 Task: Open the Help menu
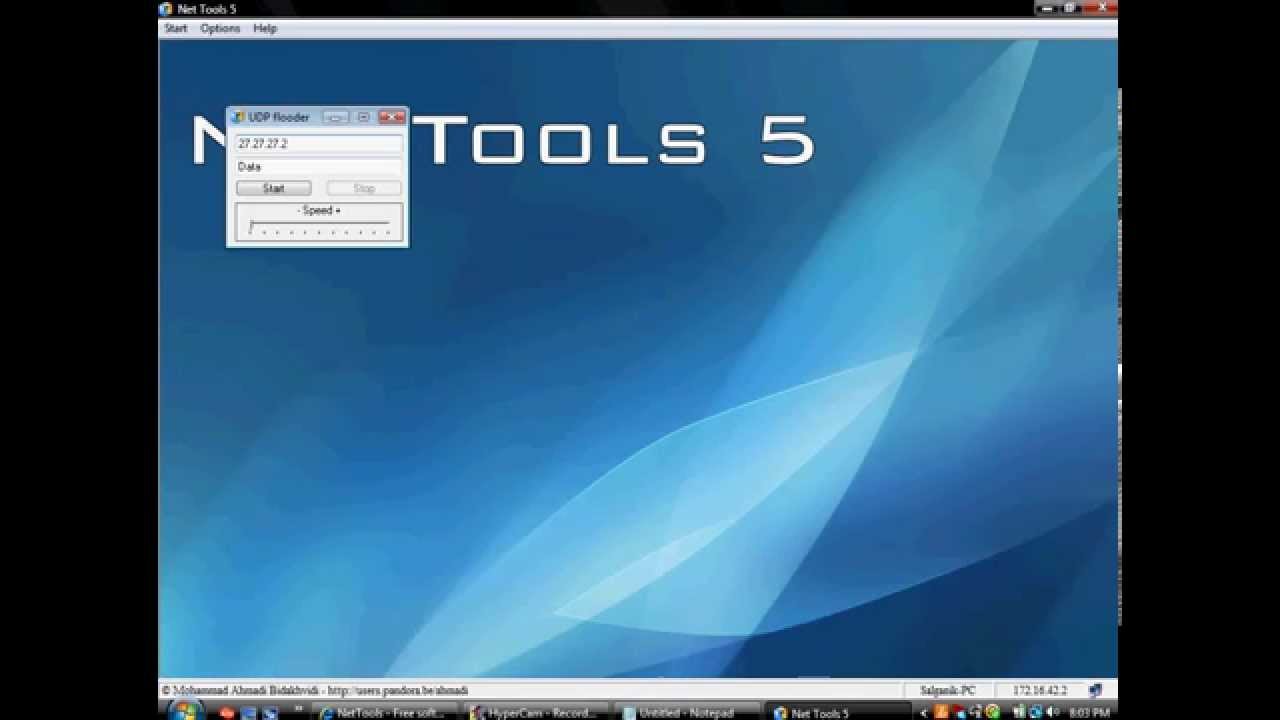coord(265,28)
